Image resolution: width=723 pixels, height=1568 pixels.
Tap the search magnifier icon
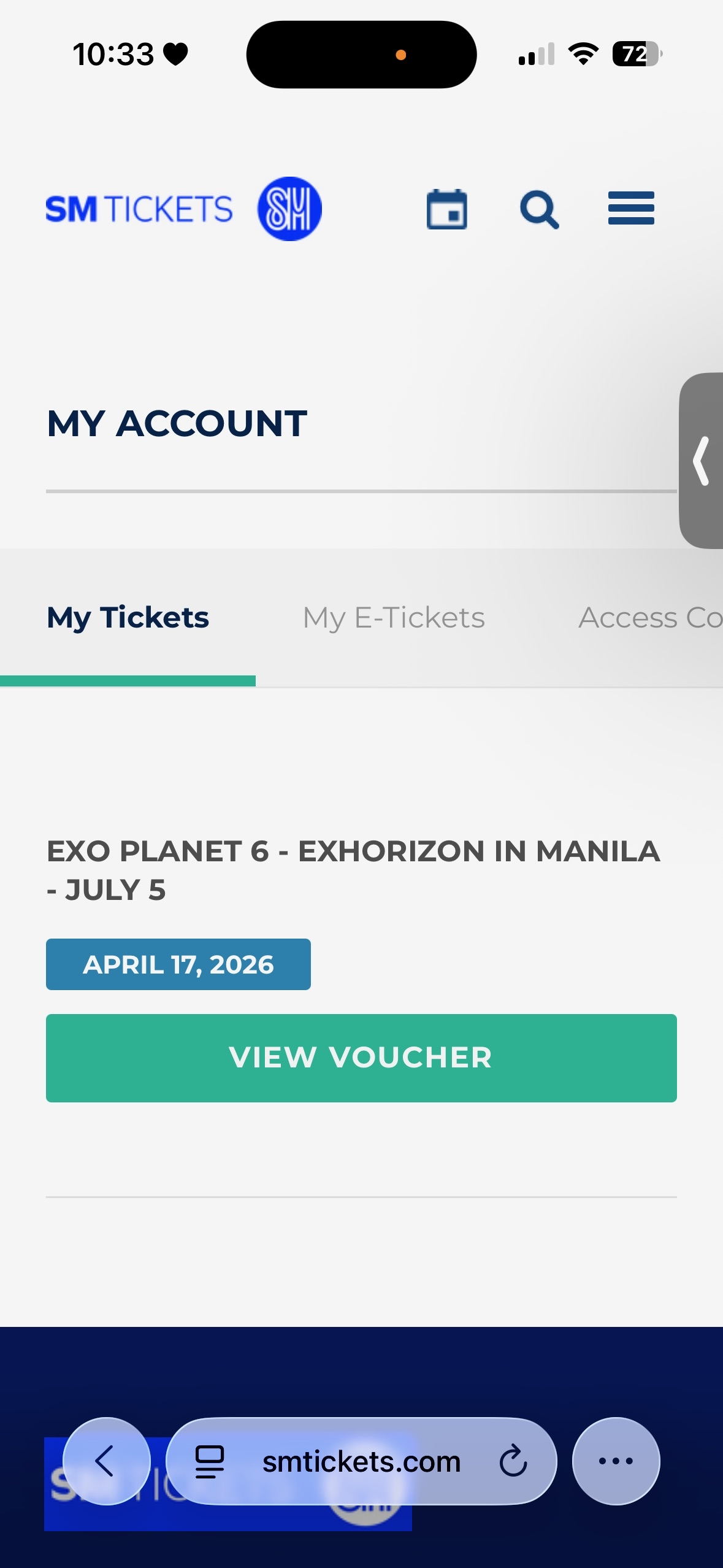539,210
